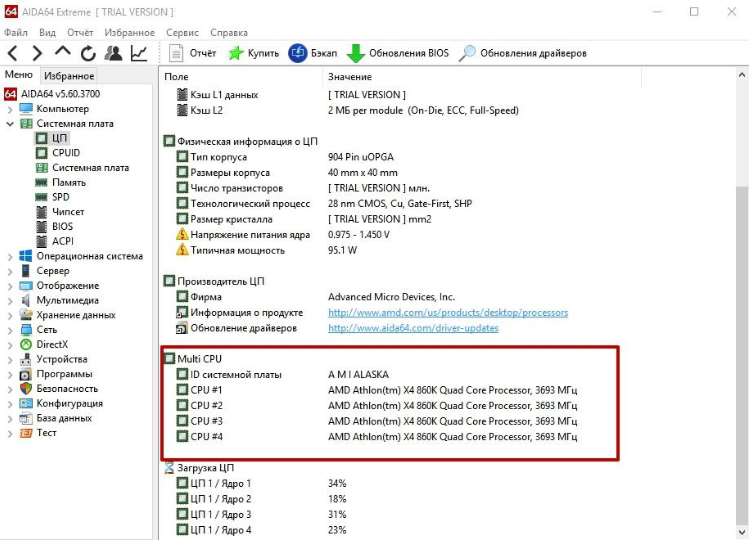Open the aida64.com driver-updates link
Viewport: 754px width, 555px height.
[x=413, y=328]
